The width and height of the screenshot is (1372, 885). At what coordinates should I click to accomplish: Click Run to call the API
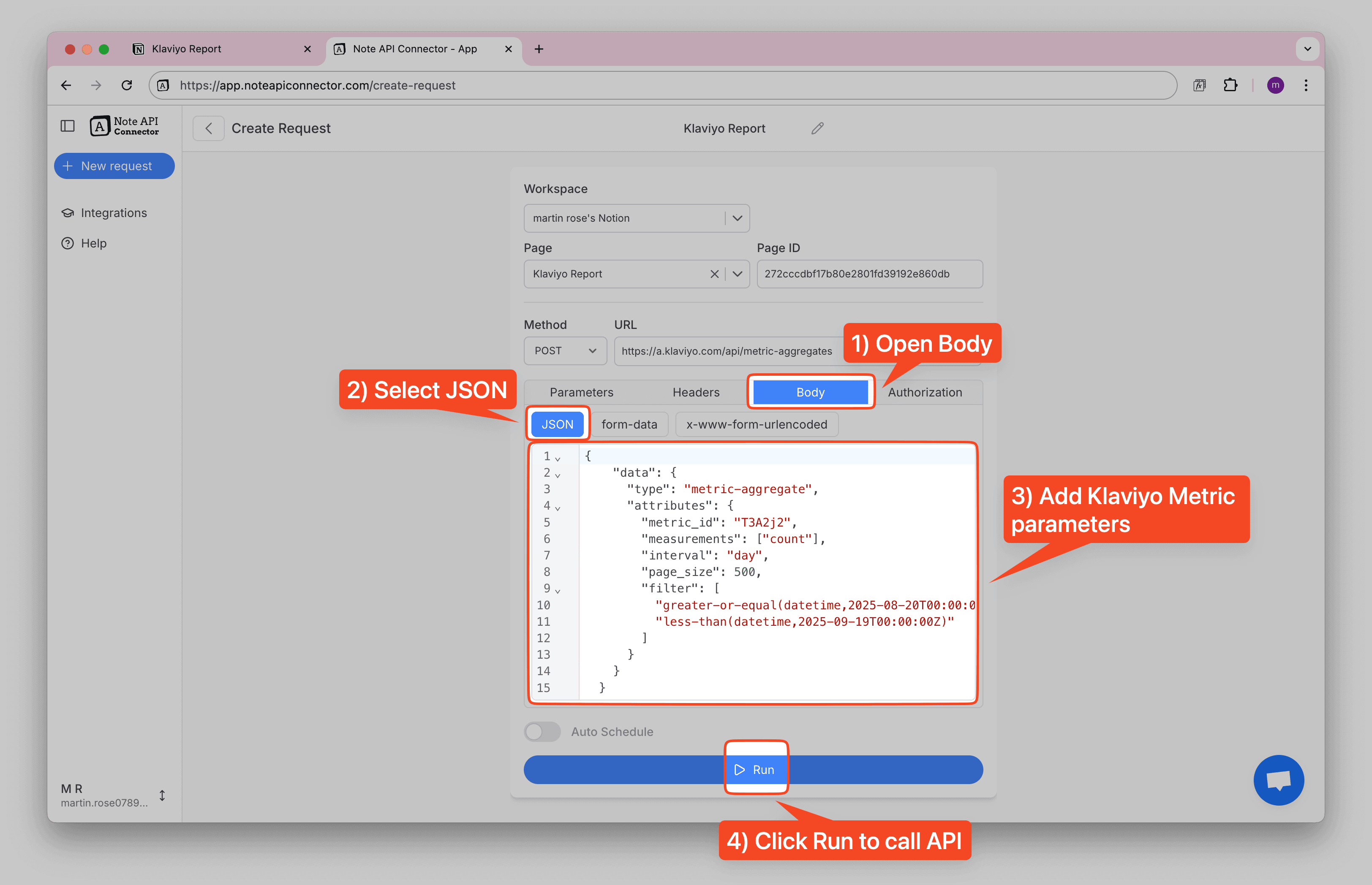753,769
